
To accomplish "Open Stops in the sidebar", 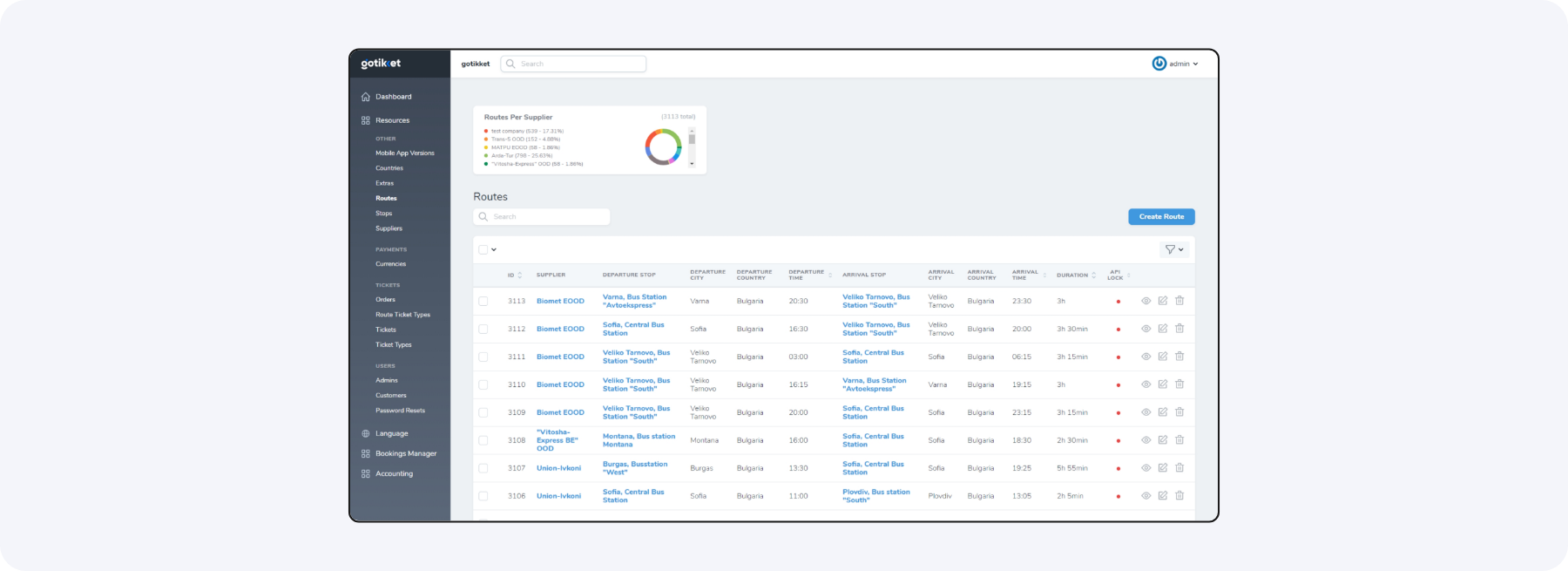I will [384, 214].
